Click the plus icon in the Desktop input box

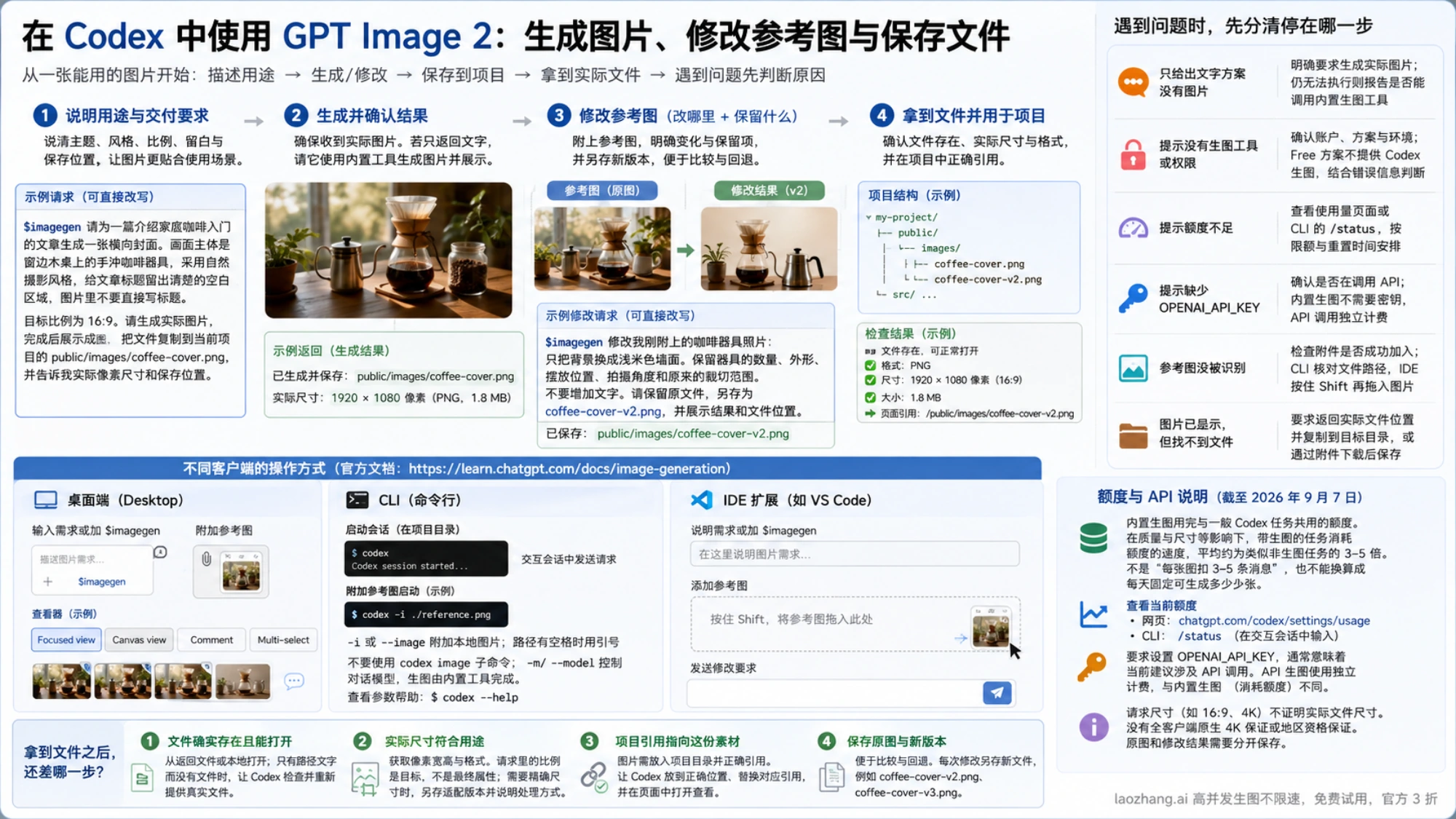coord(47,582)
